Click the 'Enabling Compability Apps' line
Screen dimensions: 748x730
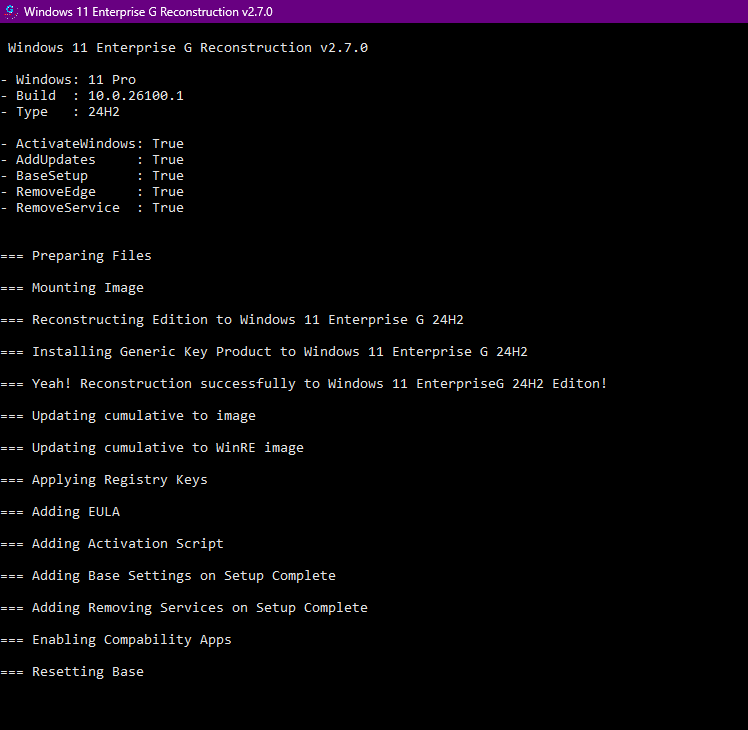tap(116, 640)
